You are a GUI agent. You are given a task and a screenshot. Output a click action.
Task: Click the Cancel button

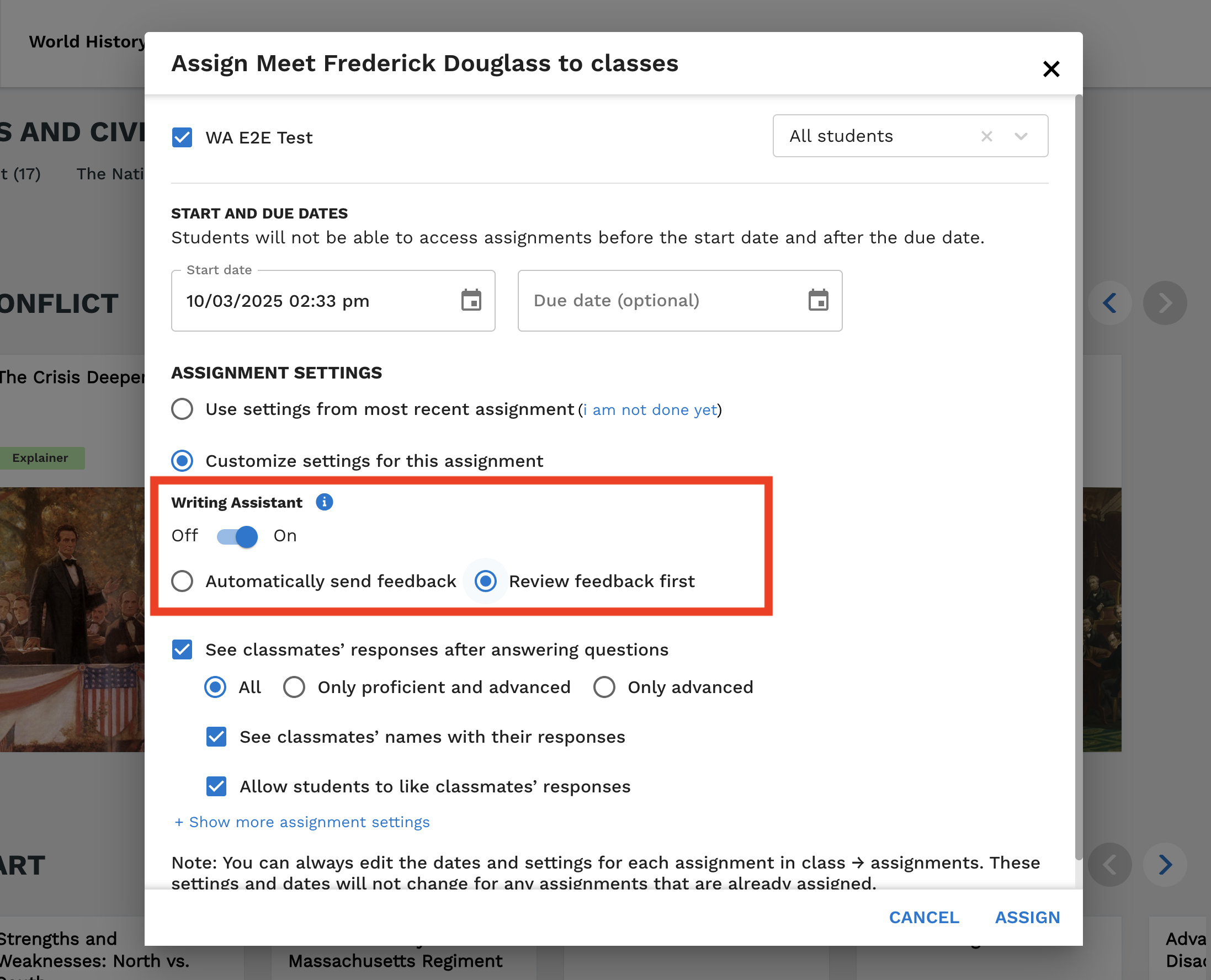pos(923,917)
